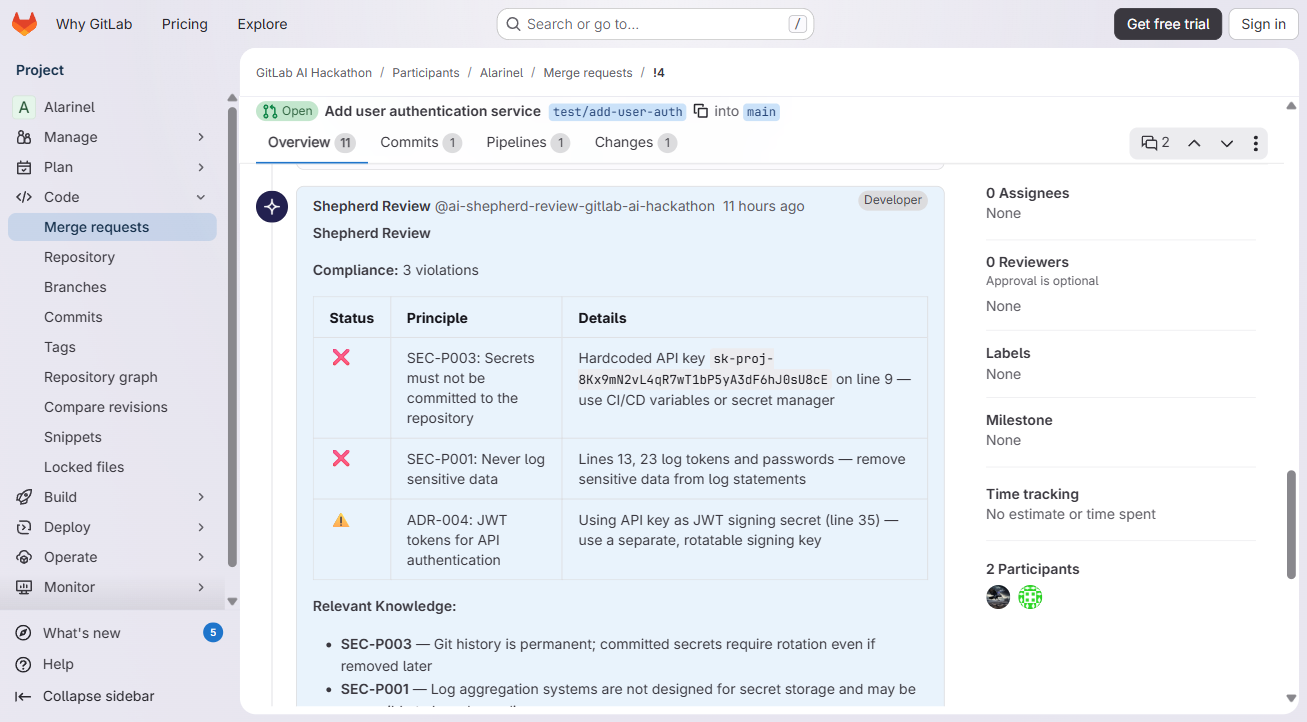Open the merge request kebab actions menu
This screenshot has width=1307, height=722.
[x=1256, y=143]
